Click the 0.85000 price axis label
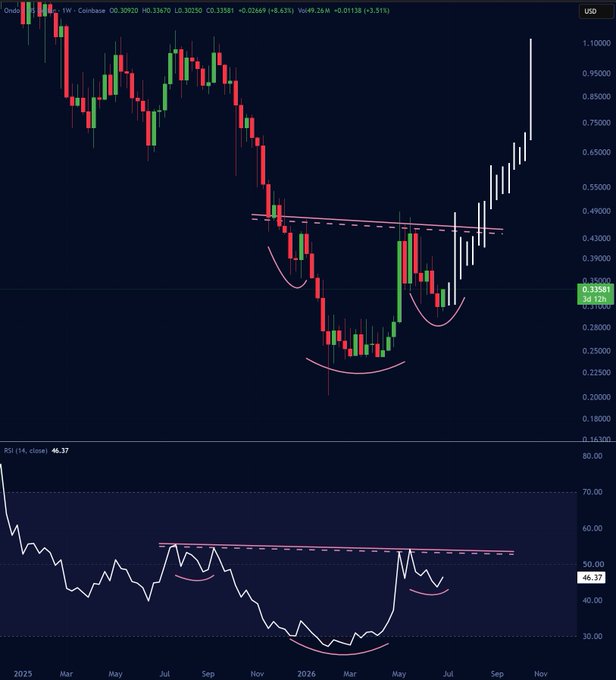 (596, 97)
